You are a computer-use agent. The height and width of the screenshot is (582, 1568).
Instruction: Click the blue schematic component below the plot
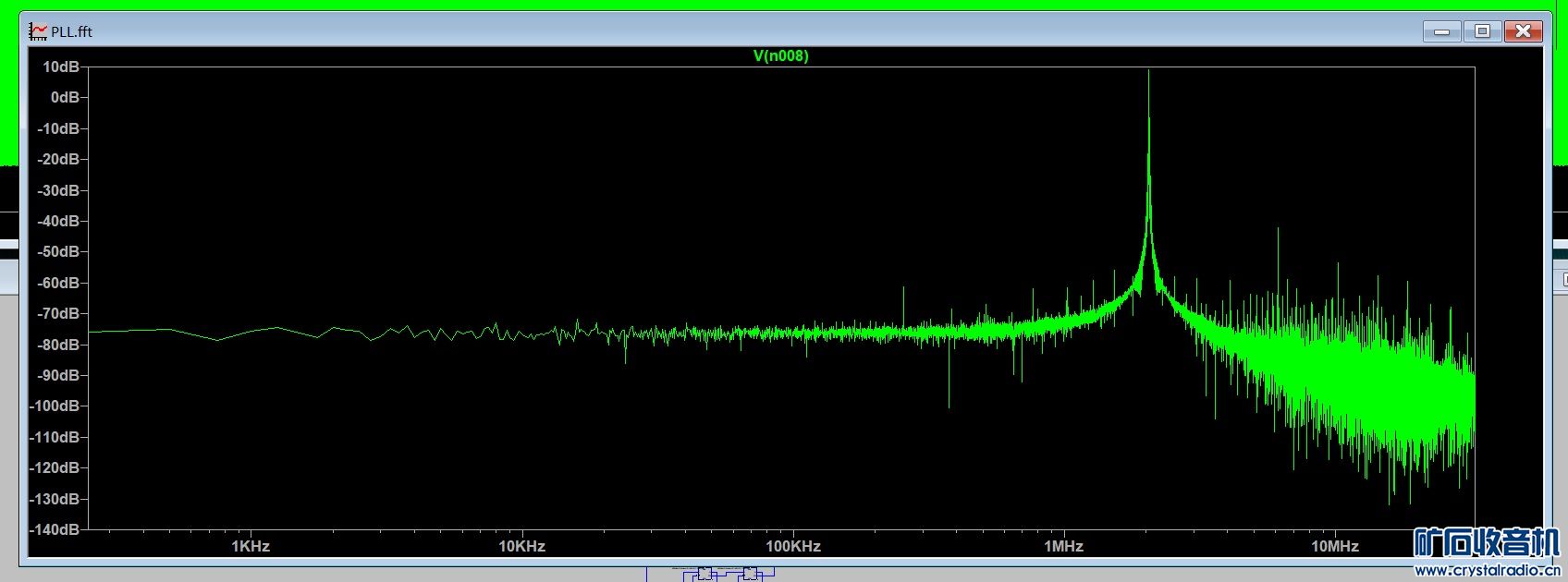point(704,574)
